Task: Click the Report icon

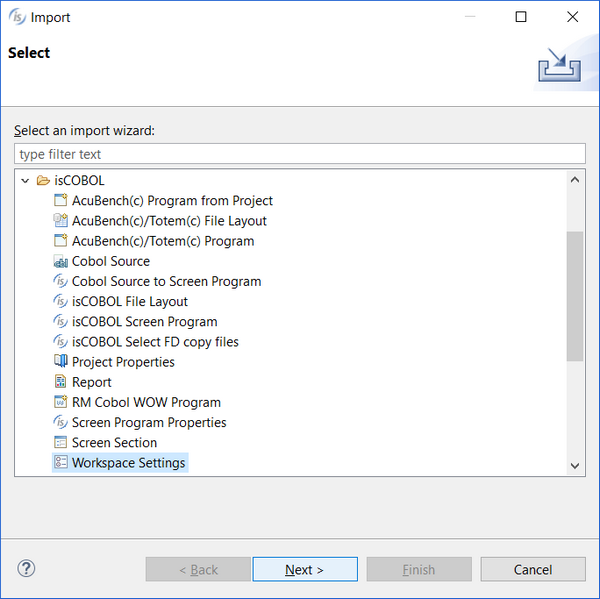Action: [x=60, y=382]
